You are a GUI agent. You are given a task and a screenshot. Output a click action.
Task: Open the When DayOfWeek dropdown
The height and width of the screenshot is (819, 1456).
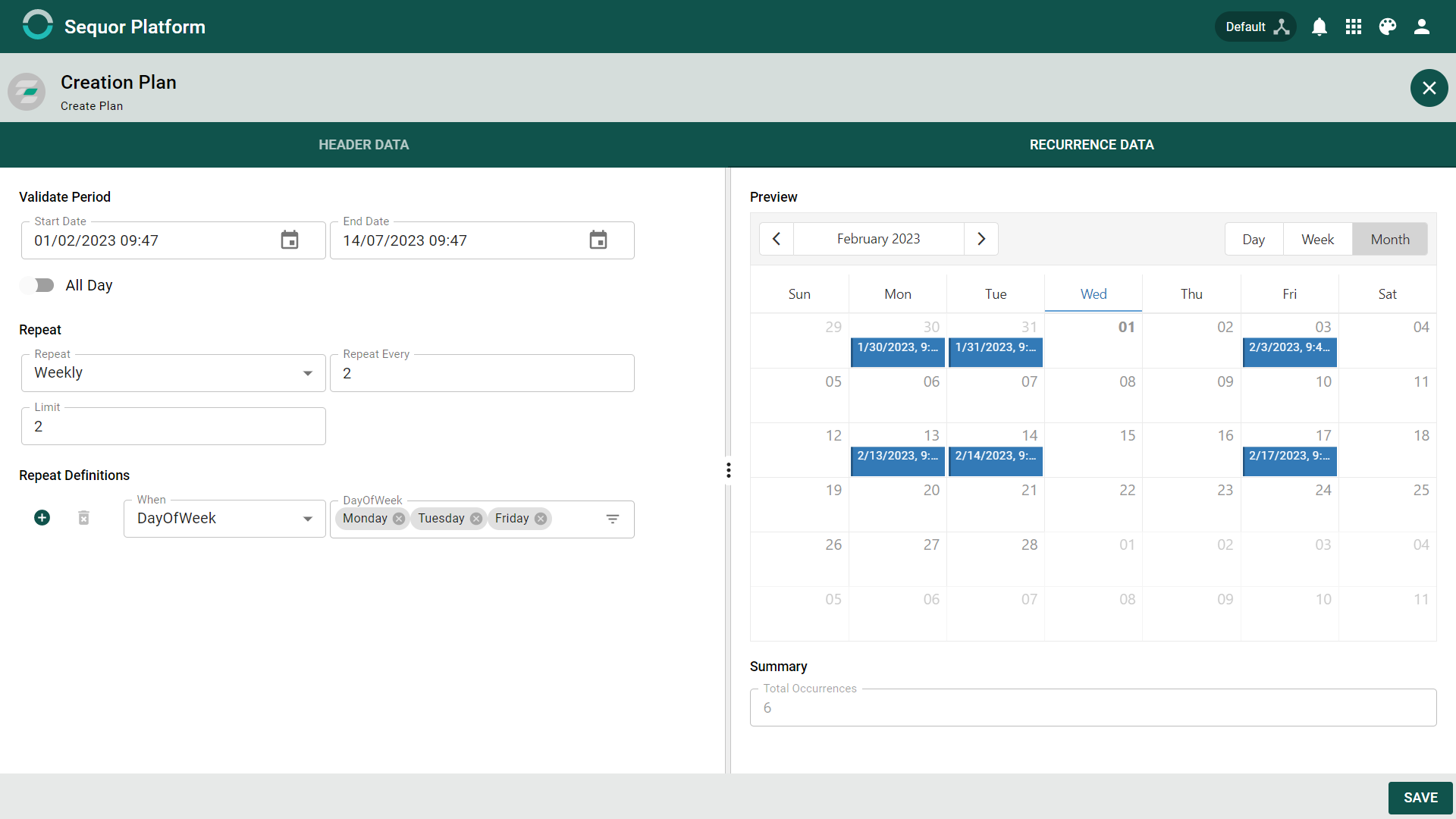click(224, 519)
